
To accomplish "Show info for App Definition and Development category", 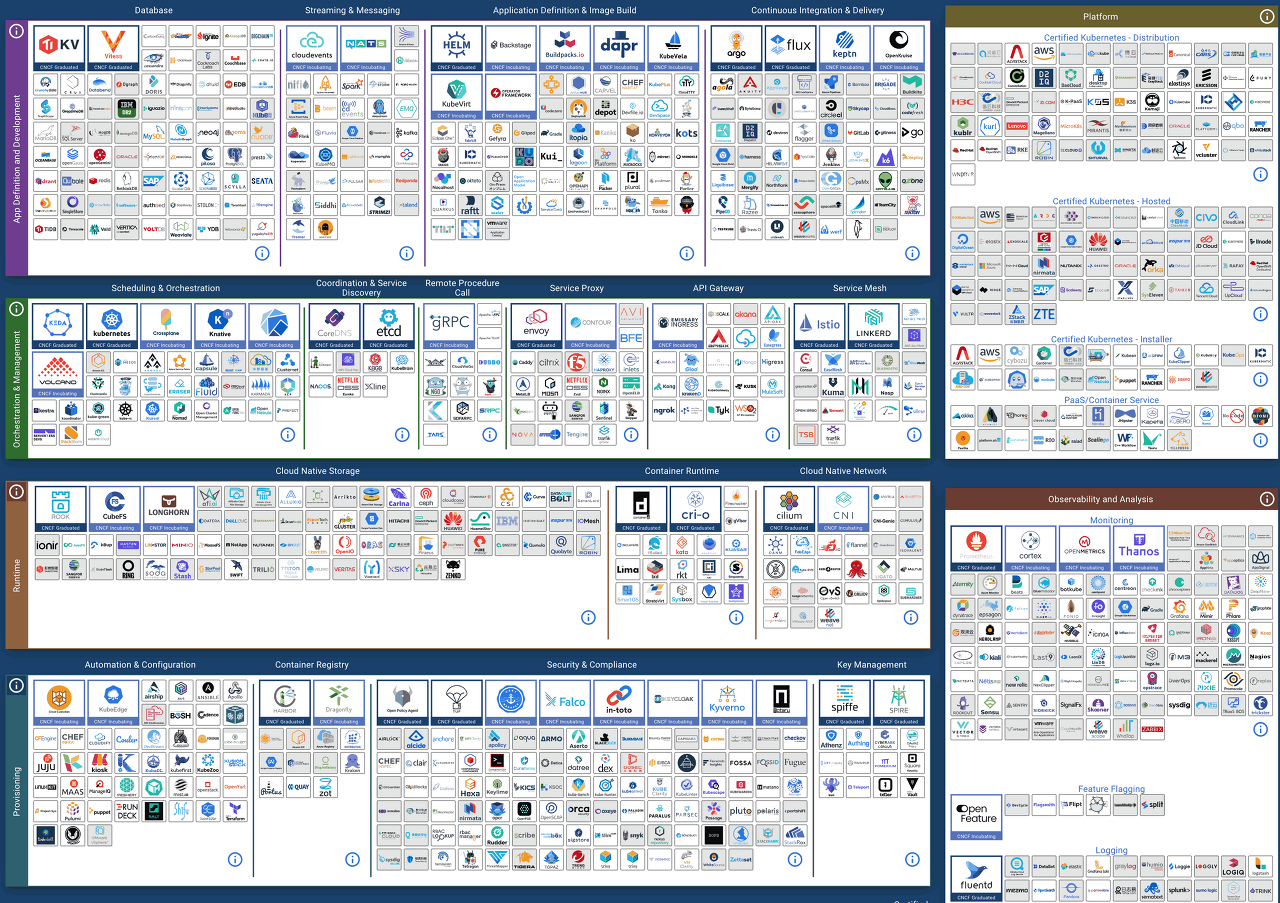I will (x=16, y=31).
